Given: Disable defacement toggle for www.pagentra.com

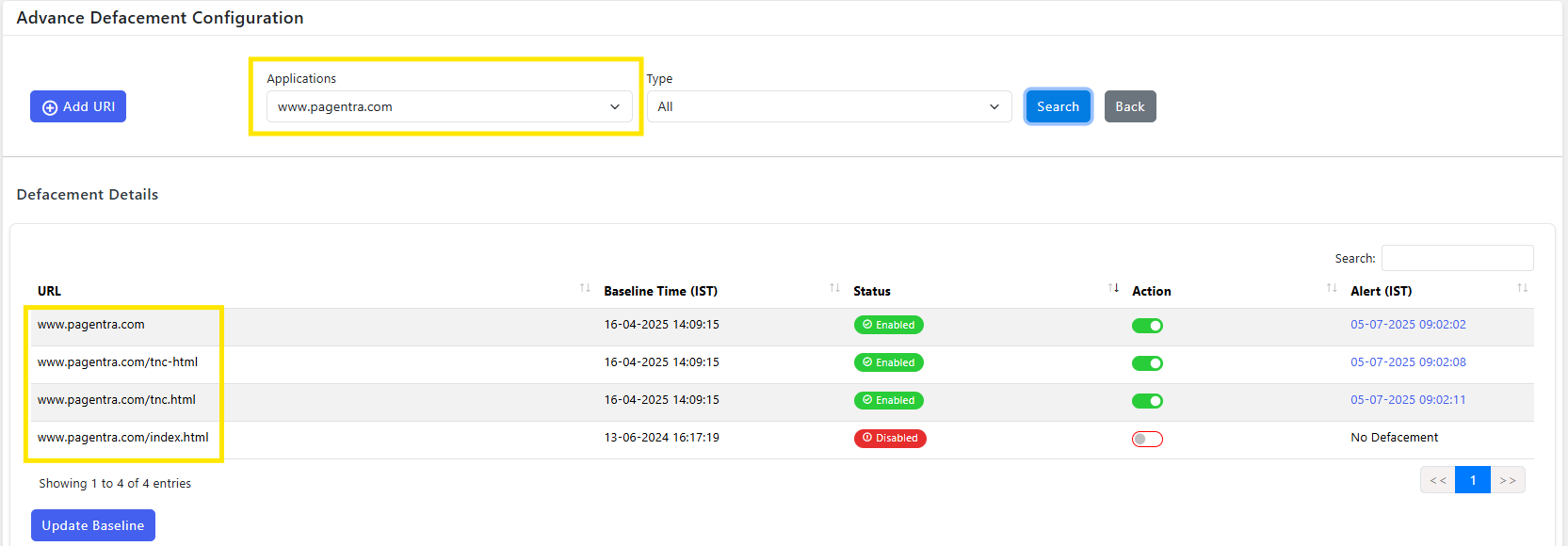Looking at the screenshot, I should 1147,326.
